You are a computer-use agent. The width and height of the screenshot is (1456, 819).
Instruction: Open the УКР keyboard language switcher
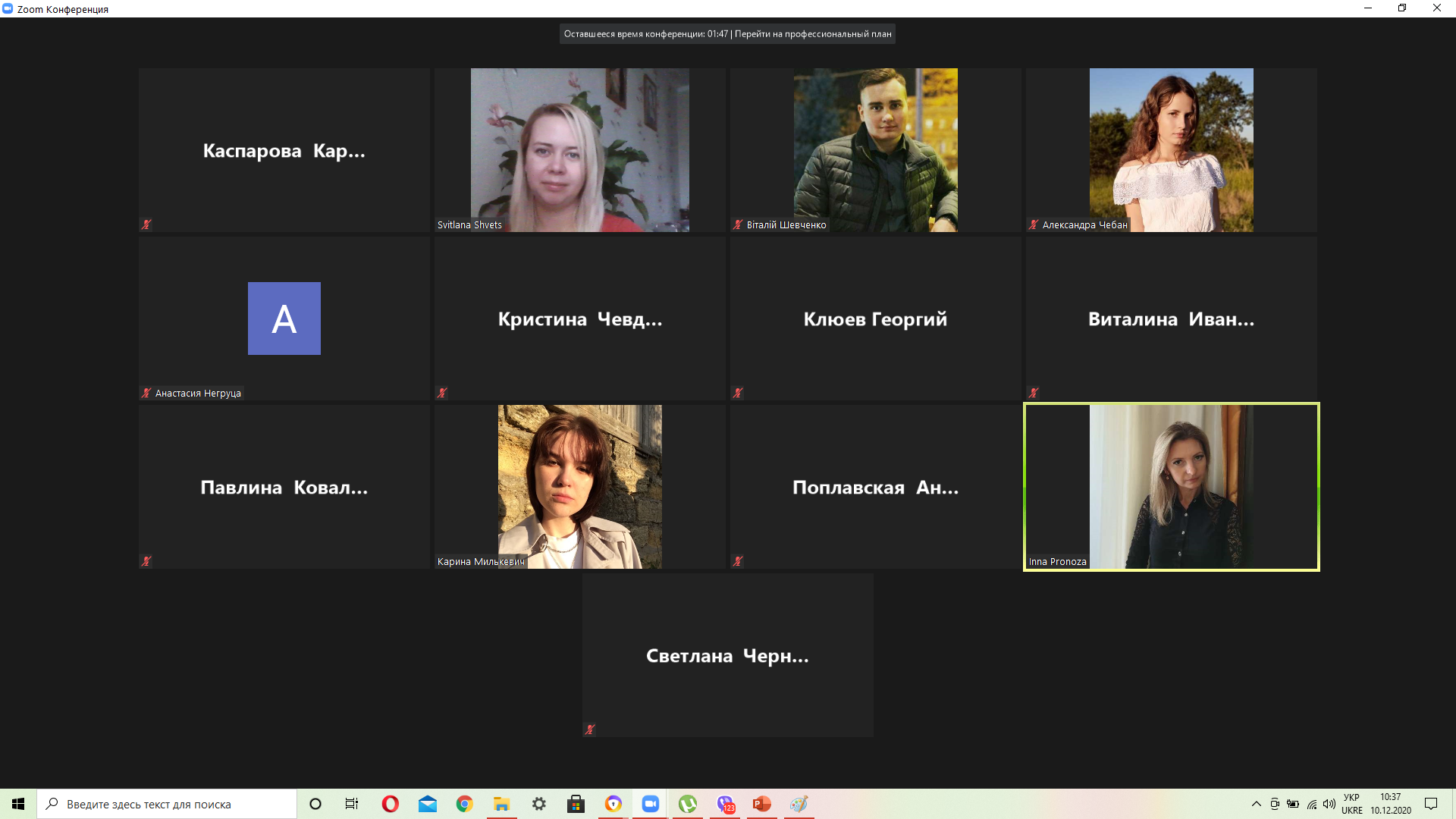(x=1351, y=804)
